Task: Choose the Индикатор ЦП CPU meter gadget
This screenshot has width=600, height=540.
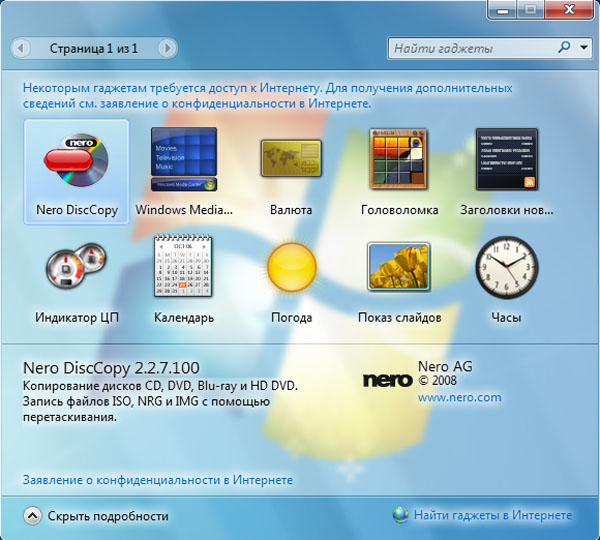Action: [x=76, y=266]
